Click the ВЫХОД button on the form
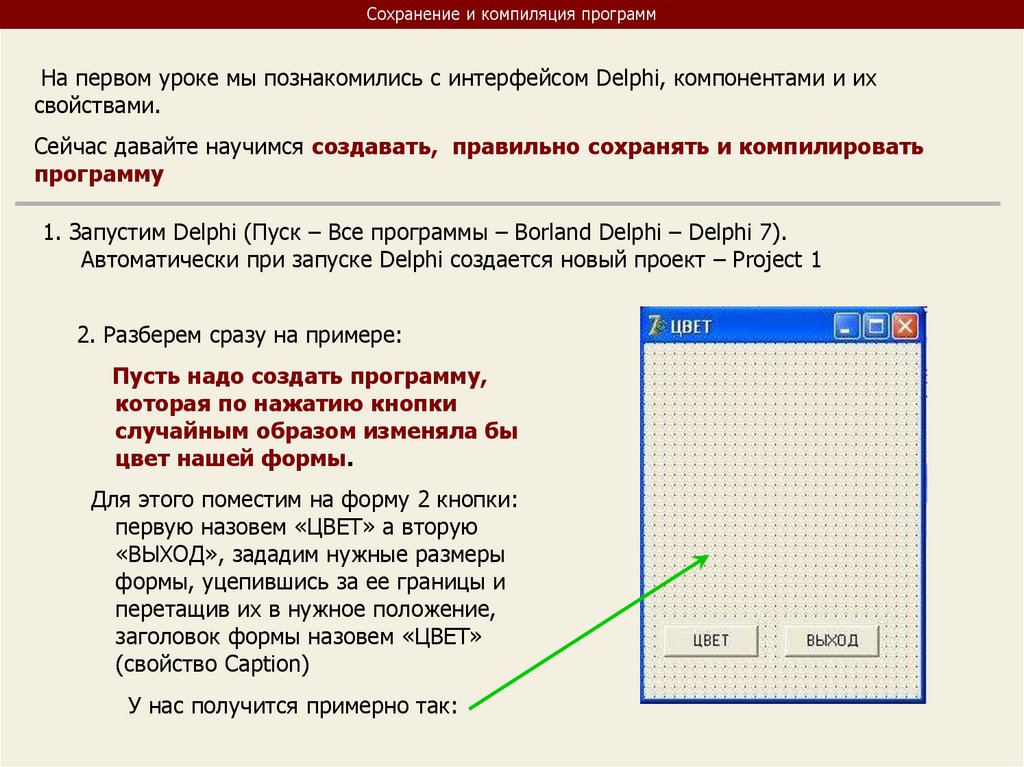 [831, 640]
